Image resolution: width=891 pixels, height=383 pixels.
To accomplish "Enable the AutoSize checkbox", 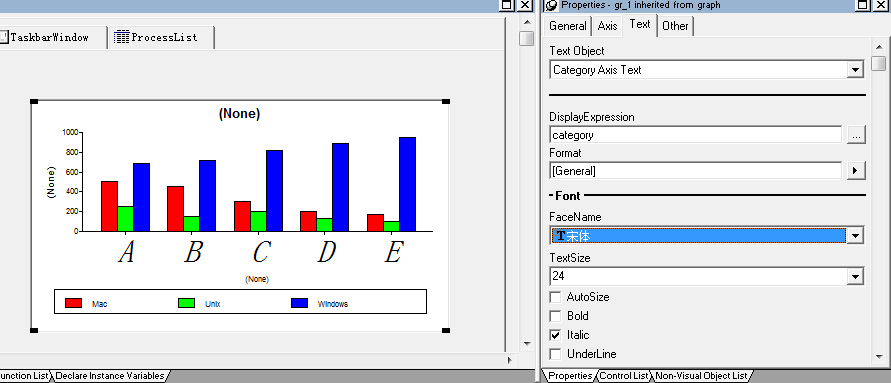I will 555,297.
